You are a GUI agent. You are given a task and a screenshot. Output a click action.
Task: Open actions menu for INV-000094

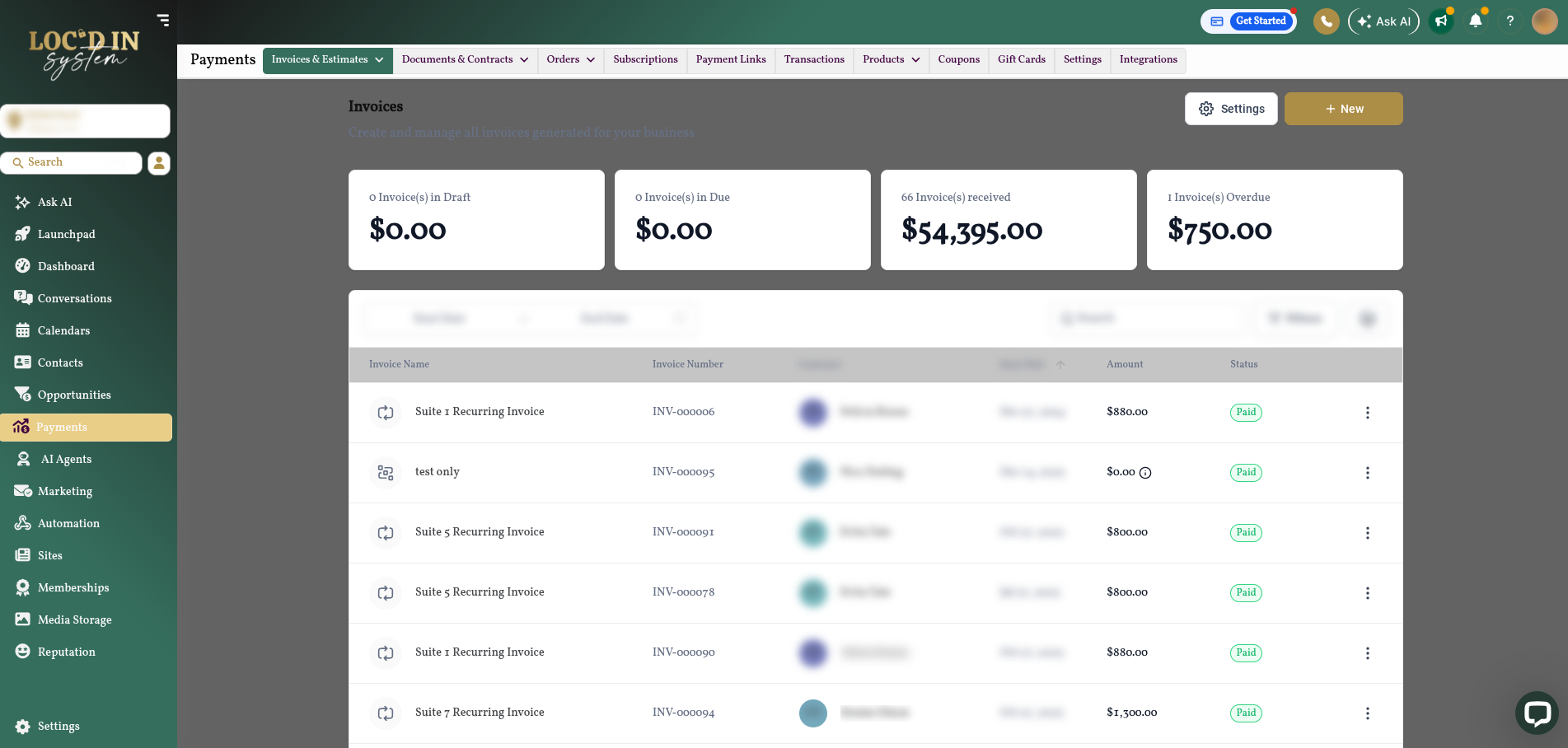[1368, 713]
